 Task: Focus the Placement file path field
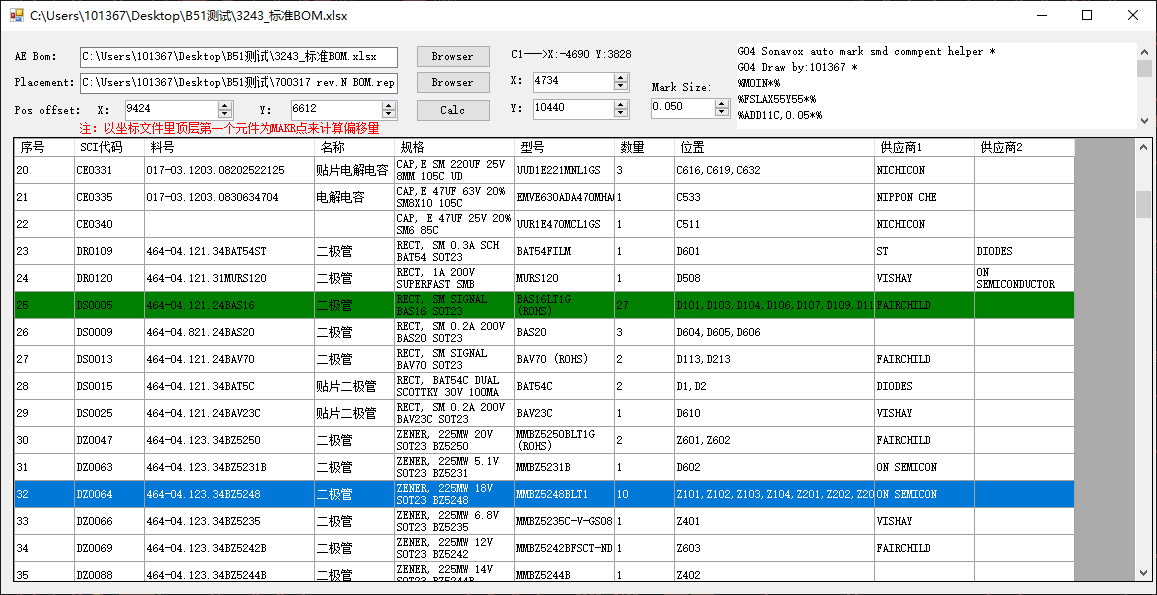[238, 83]
